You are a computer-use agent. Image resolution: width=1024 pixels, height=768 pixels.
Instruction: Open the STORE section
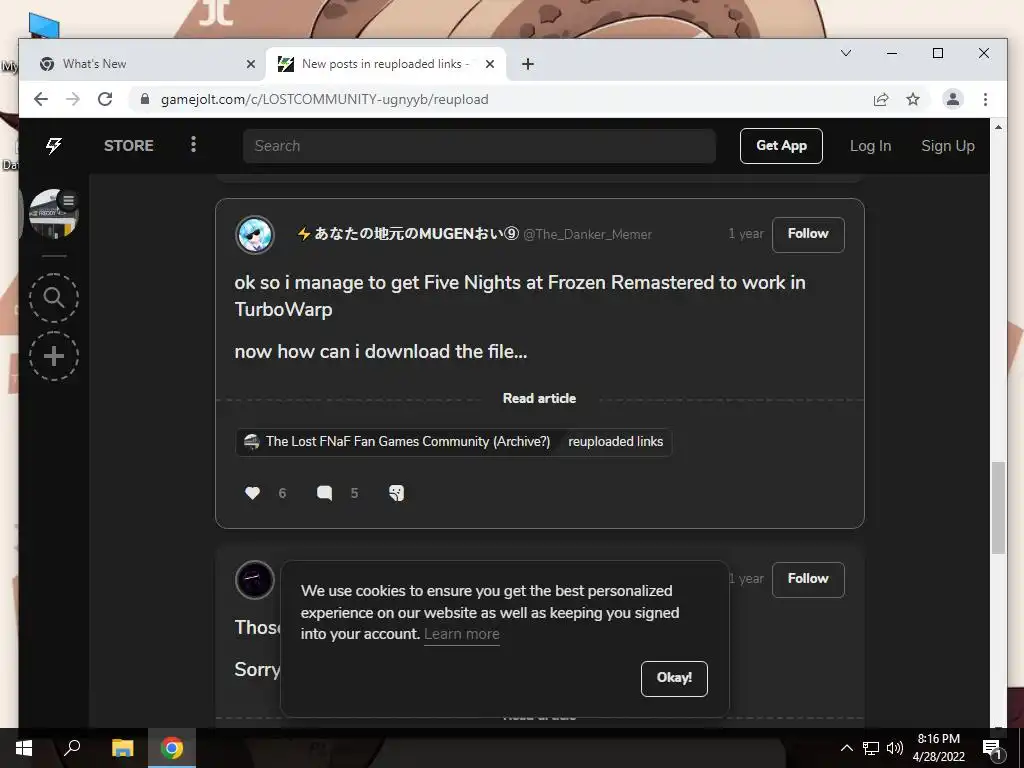[129, 146]
